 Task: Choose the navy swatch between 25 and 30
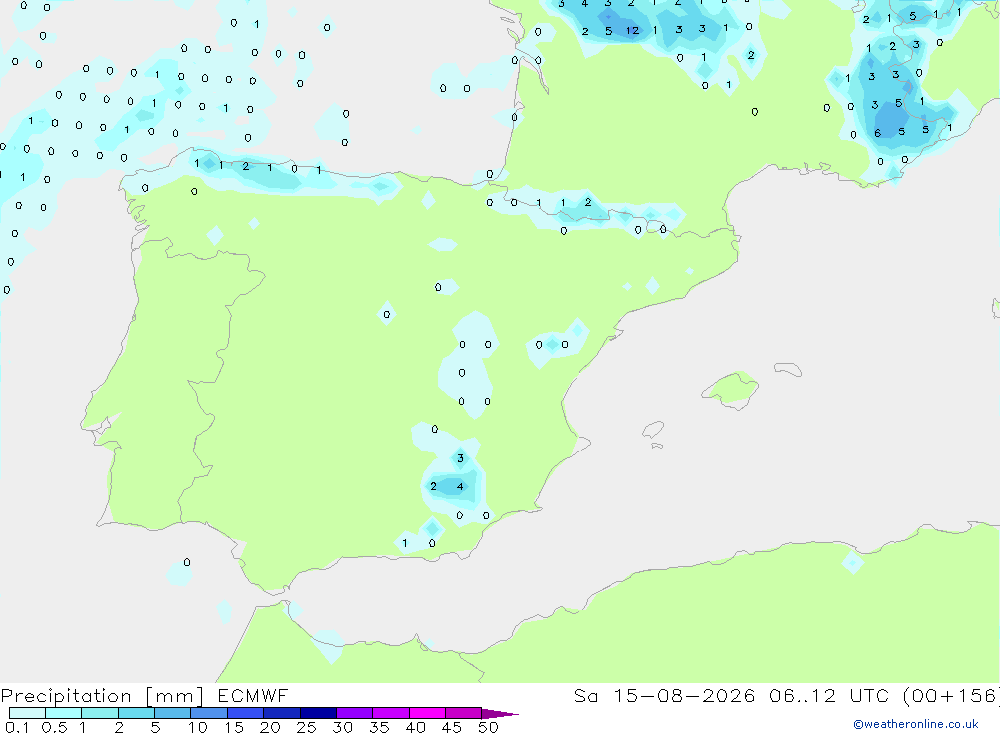click(318, 713)
